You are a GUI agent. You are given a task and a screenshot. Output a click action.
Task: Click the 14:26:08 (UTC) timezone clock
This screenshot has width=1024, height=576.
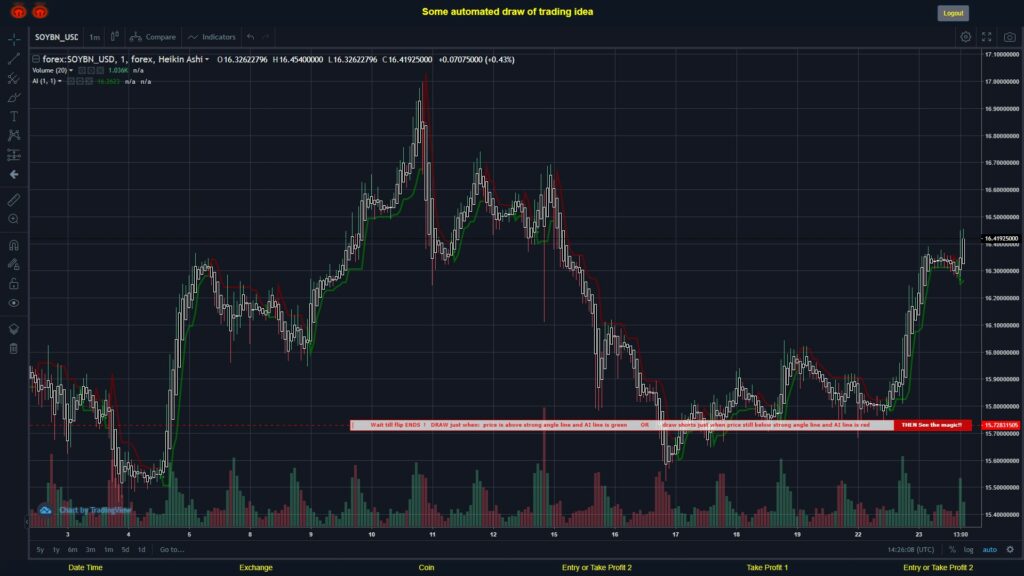click(910, 550)
